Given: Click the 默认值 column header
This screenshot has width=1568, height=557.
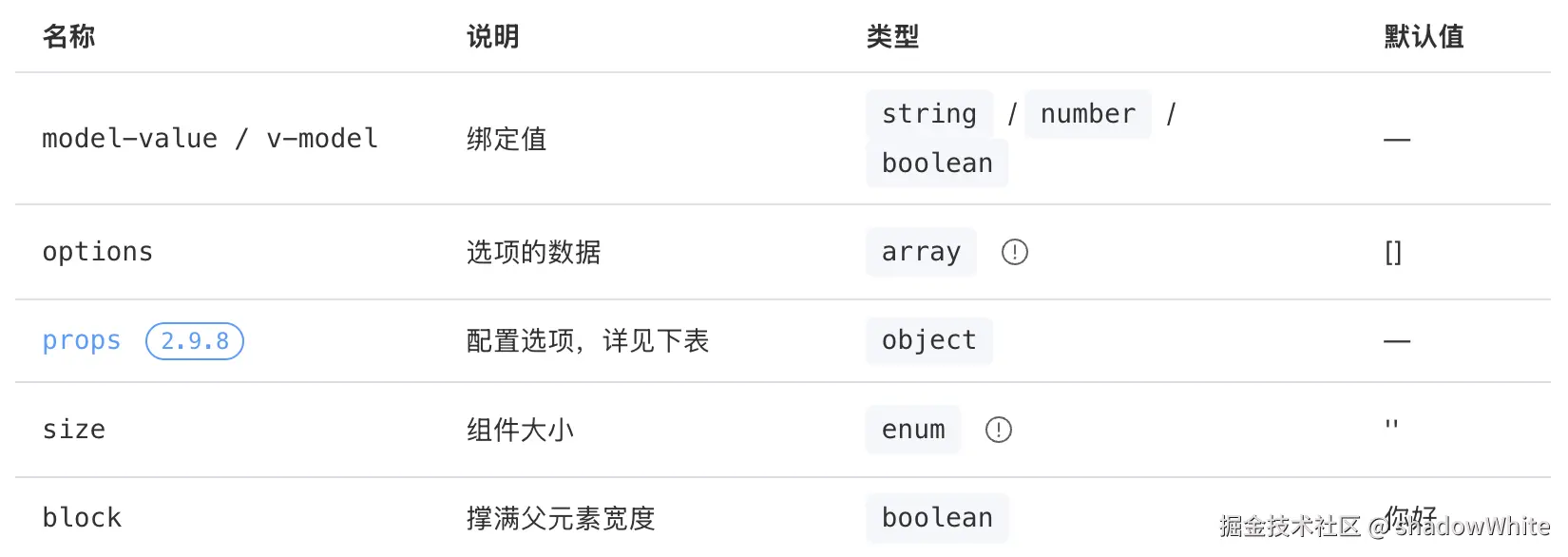Looking at the screenshot, I should click(1423, 37).
